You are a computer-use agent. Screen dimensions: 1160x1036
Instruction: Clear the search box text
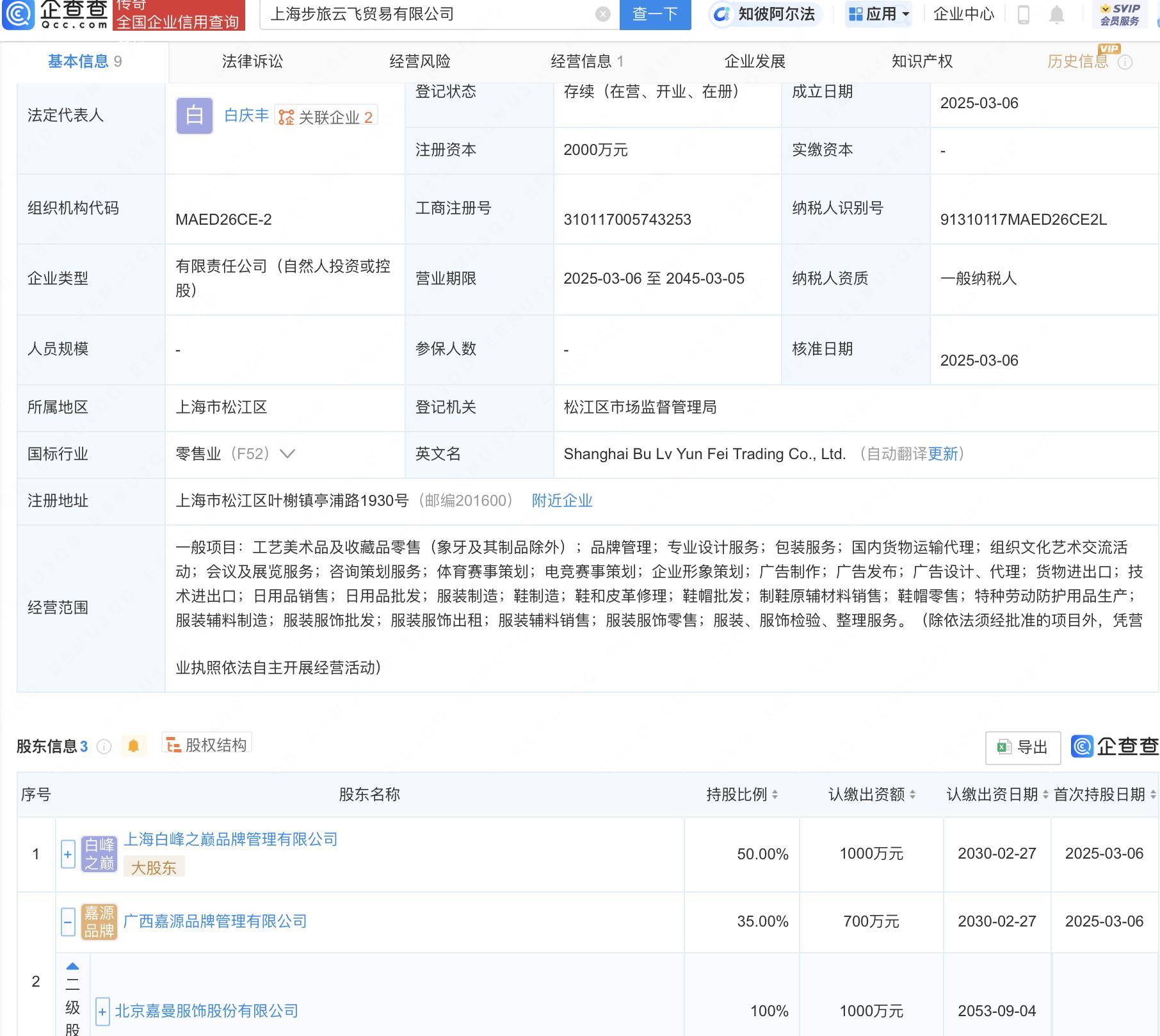(x=602, y=14)
